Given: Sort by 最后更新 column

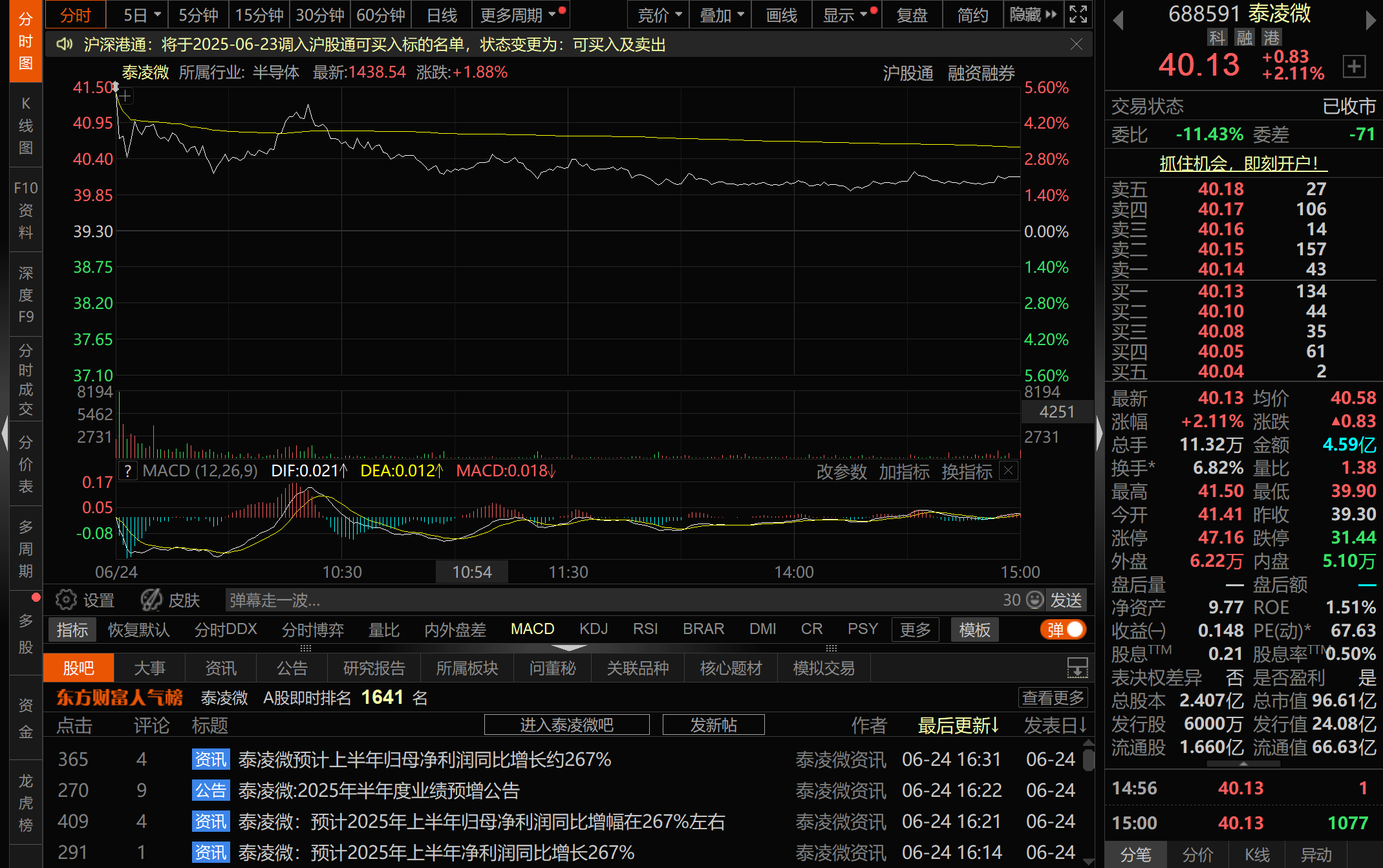Looking at the screenshot, I should pos(958,725).
